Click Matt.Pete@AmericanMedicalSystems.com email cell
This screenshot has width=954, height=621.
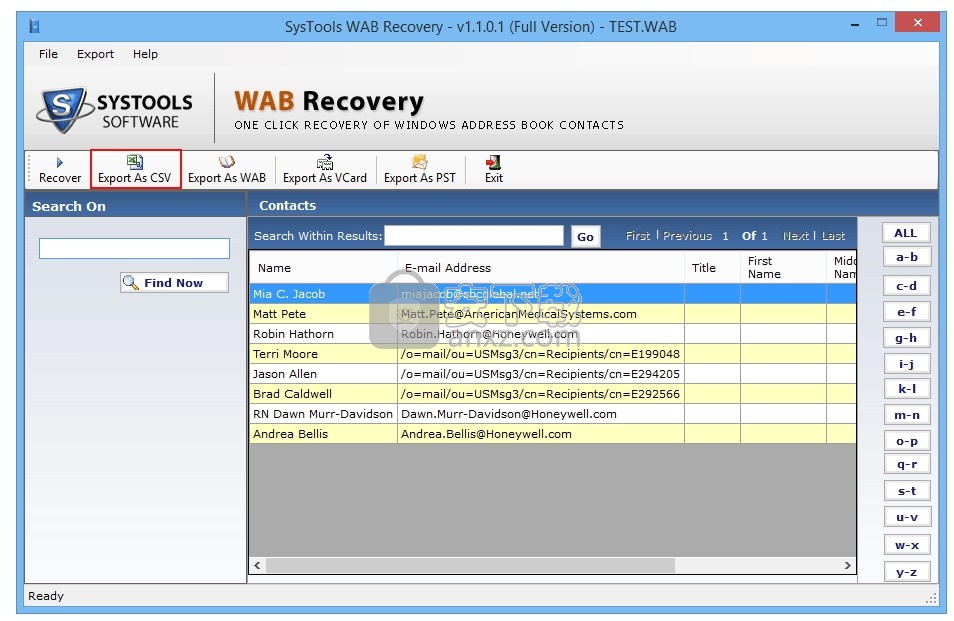(541, 314)
